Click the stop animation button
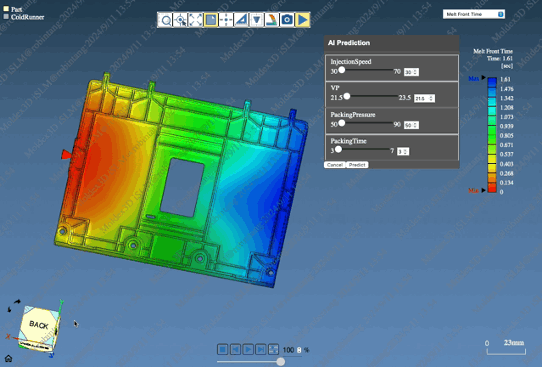This screenshot has height=367, width=542. pyautogui.click(x=222, y=349)
